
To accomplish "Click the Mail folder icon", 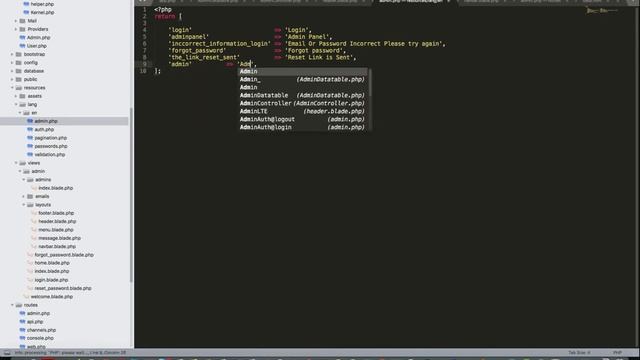I will tap(22, 21).
